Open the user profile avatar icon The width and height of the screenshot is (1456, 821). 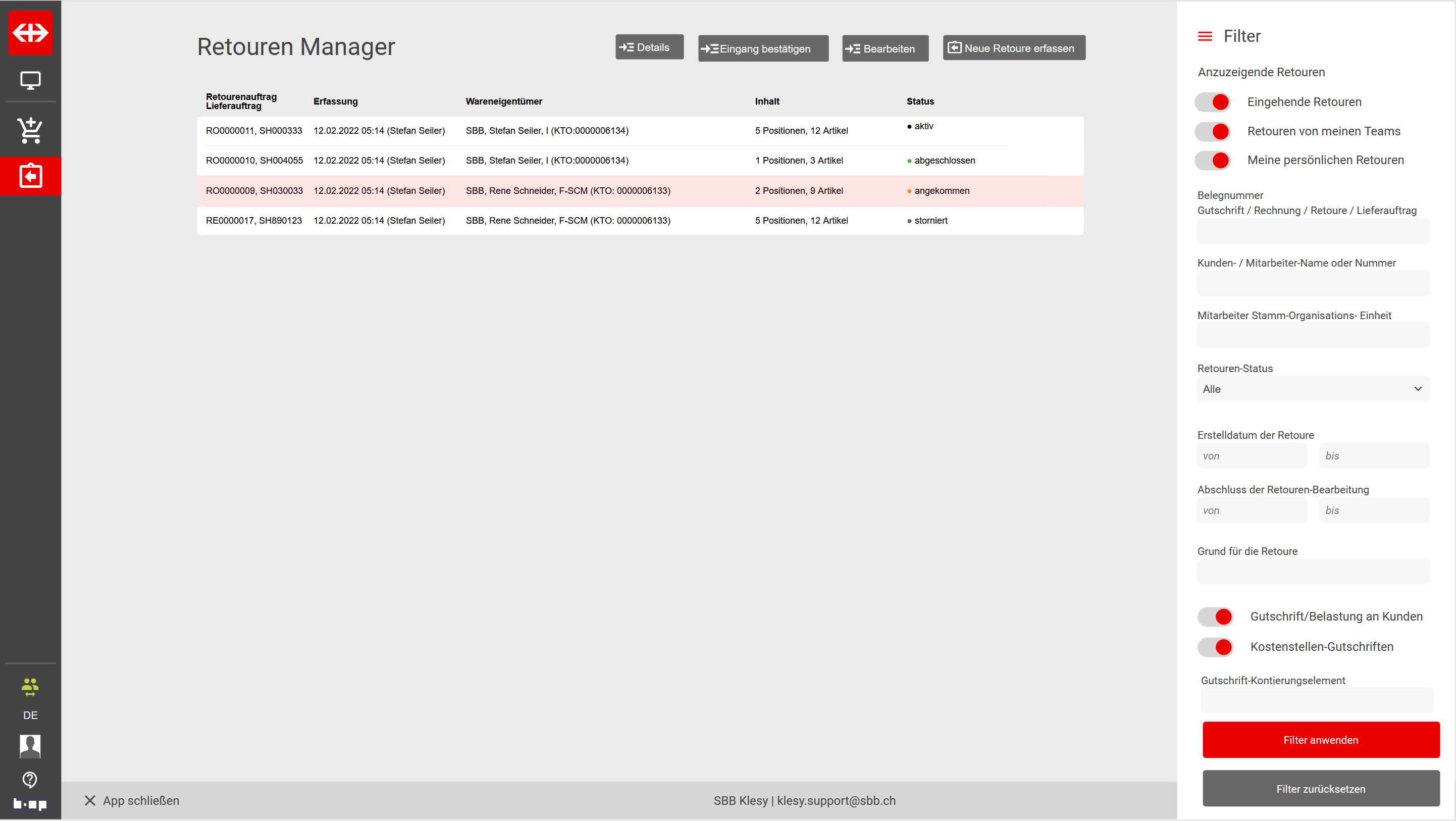tap(30, 746)
